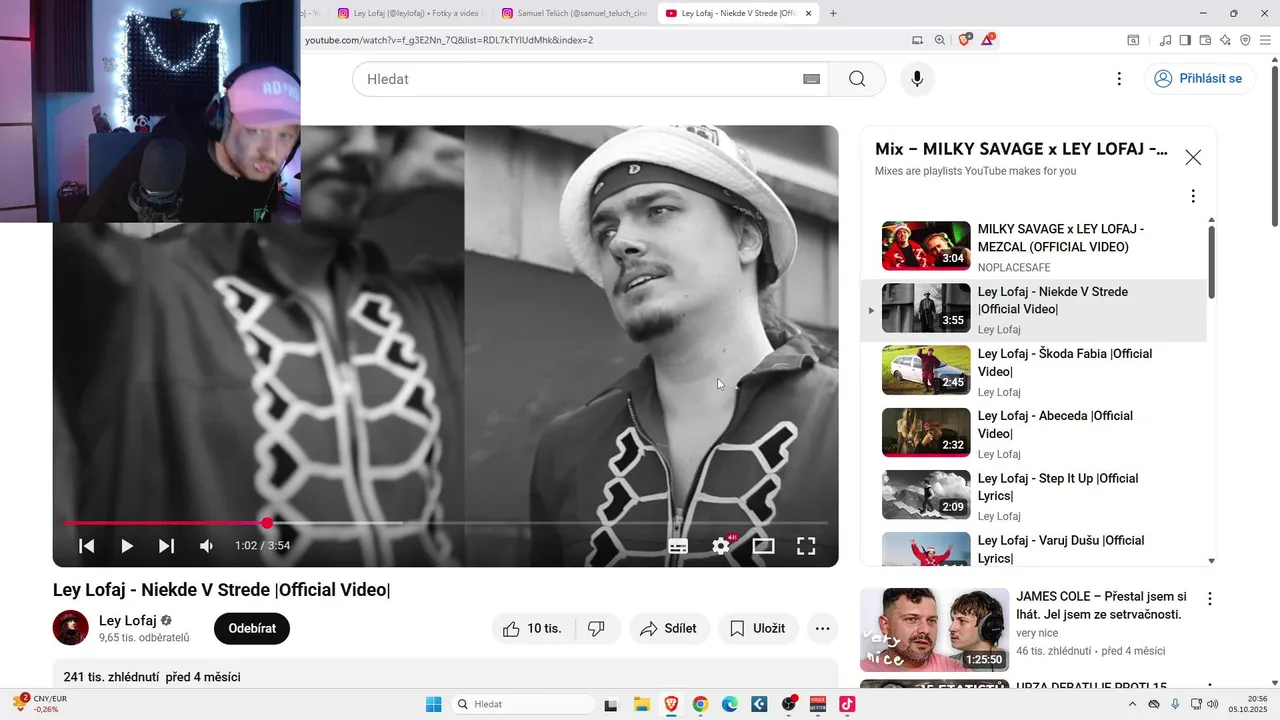Run search with the magnifier button
Viewport: 1280px width, 720px height.
point(857,79)
